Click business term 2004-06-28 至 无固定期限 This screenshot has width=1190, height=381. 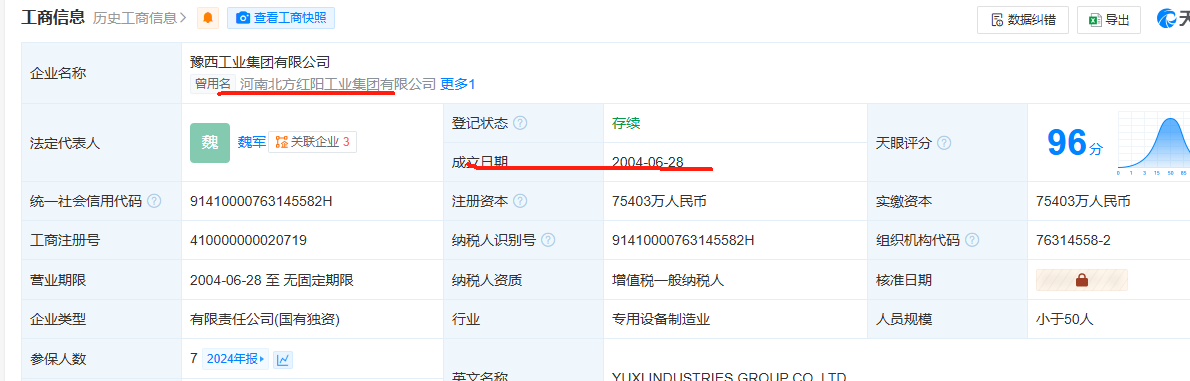click(x=272, y=280)
